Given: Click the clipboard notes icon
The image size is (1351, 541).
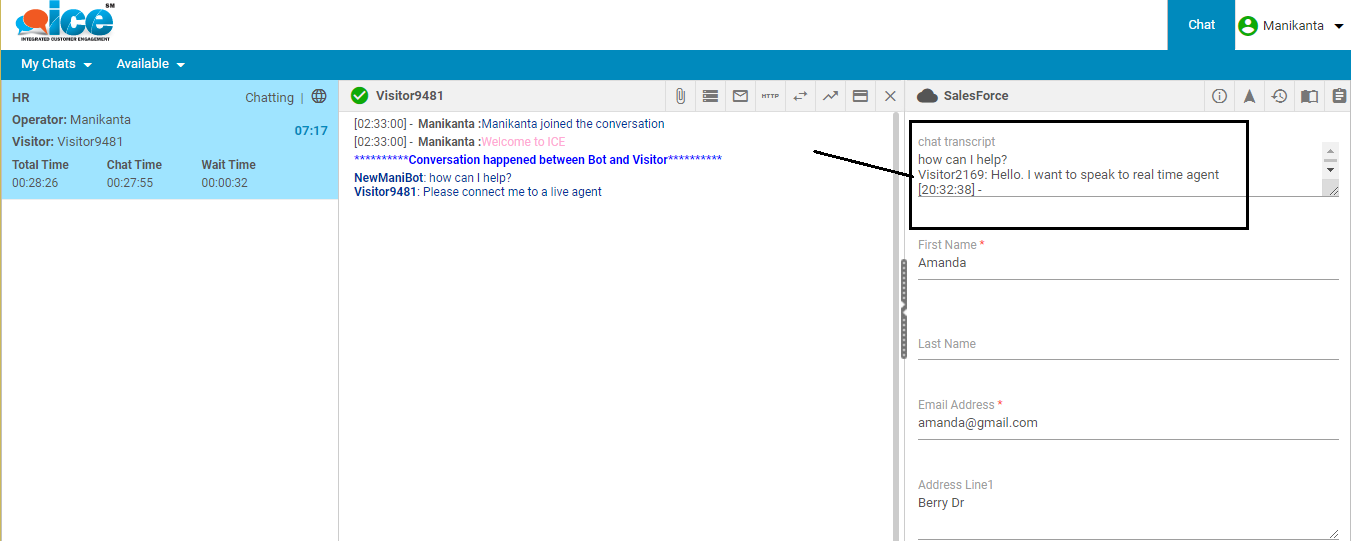Looking at the screenshot, I should tap(1338, 96).
